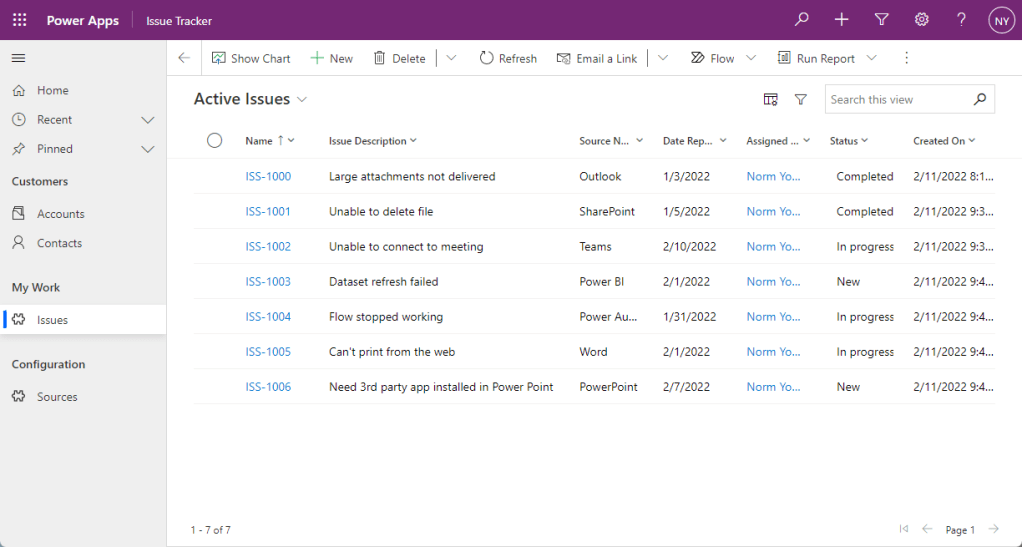Open the more commands ellipsis

point(907,58)
